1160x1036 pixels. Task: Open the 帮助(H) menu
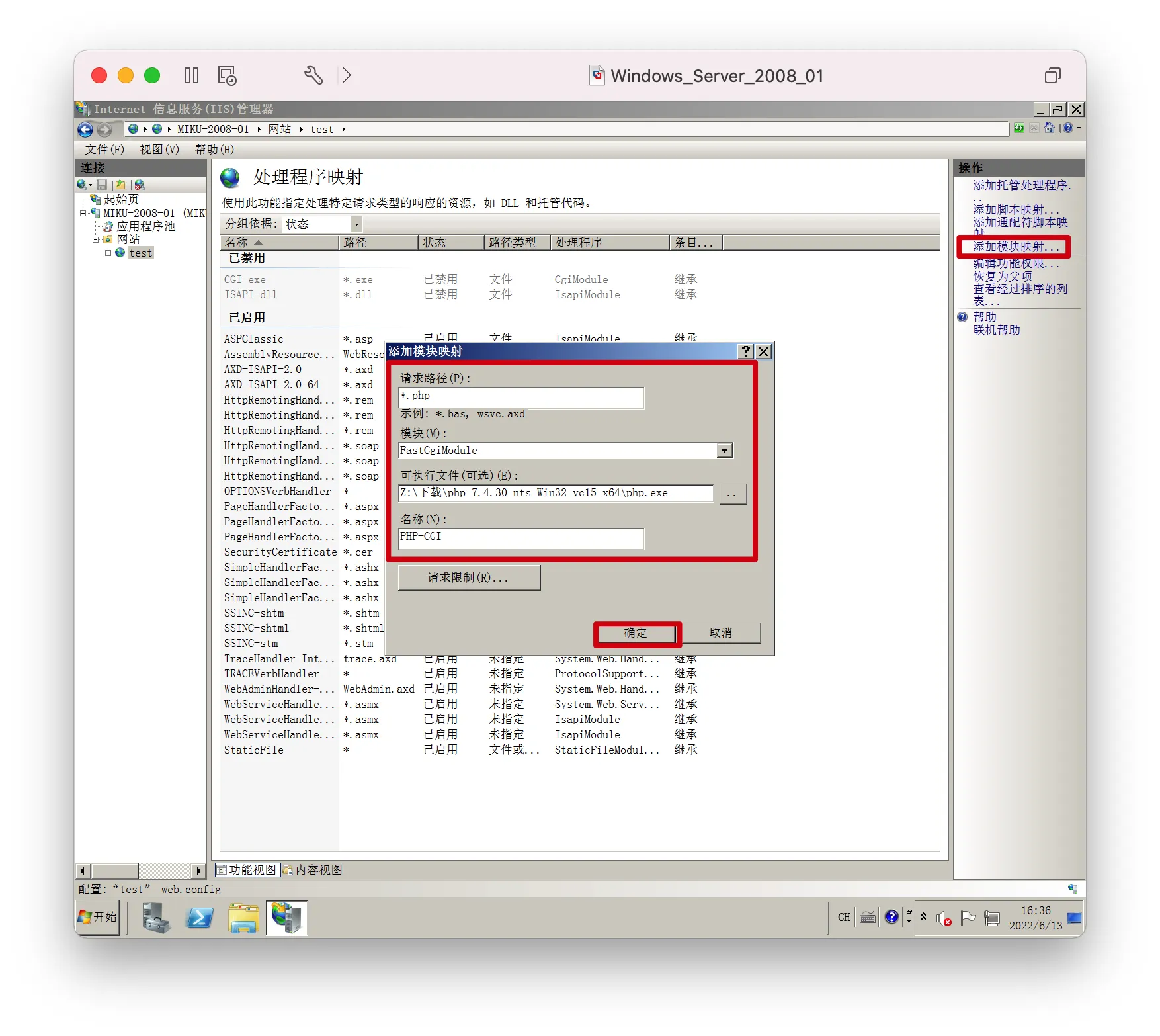(214, 150)
